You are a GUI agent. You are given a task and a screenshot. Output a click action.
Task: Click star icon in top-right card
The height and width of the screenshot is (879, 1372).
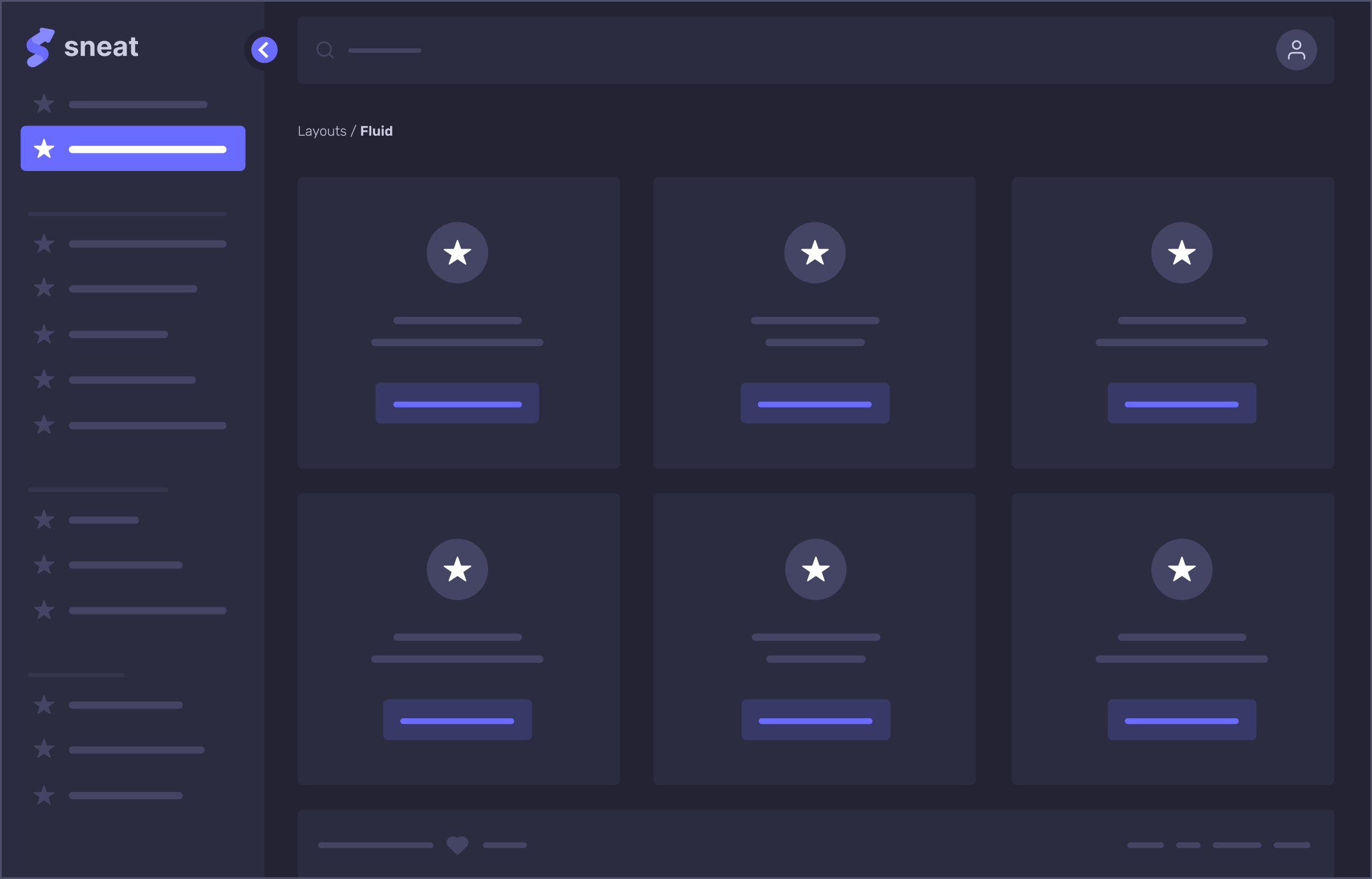point(1182,253)
